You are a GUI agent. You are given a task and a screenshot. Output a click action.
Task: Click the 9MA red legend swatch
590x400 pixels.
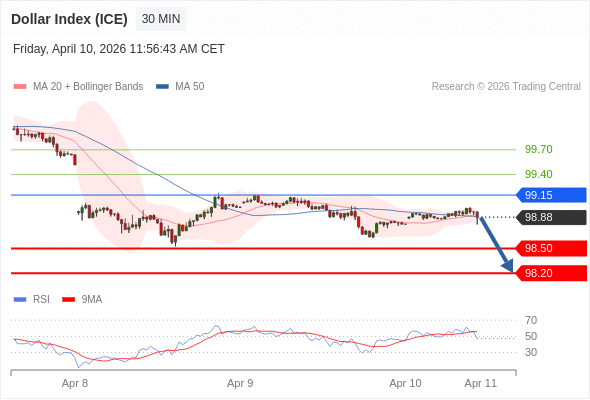pyautogui.click(x=68, y=300)
